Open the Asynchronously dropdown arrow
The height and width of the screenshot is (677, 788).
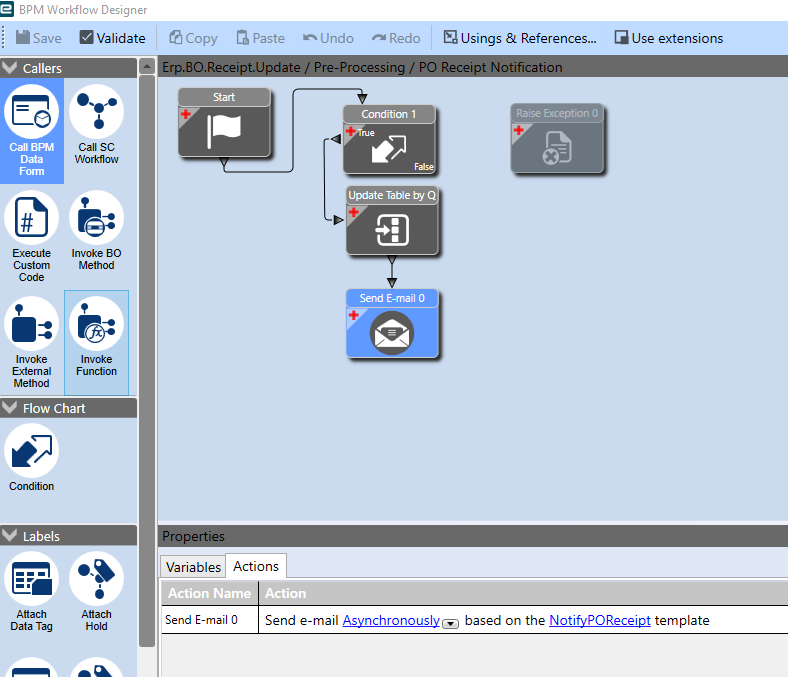pyautogui.click(x=450, y=624)
